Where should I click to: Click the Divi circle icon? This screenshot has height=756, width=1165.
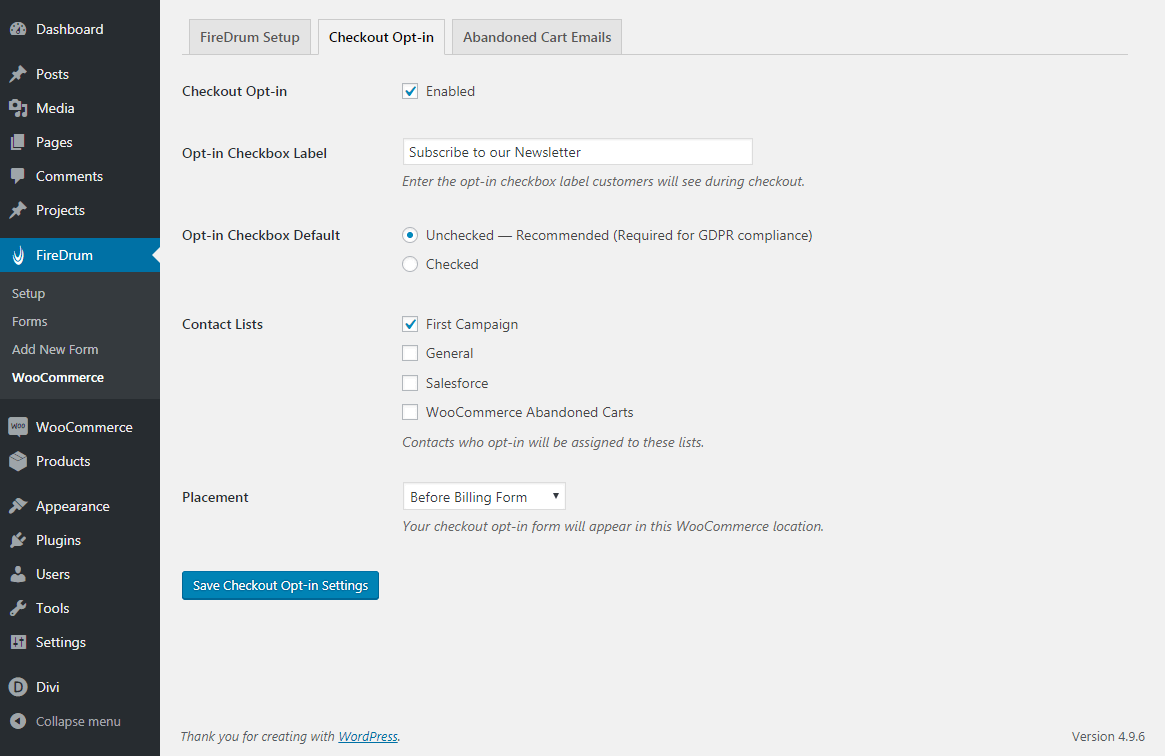point(17,687)
